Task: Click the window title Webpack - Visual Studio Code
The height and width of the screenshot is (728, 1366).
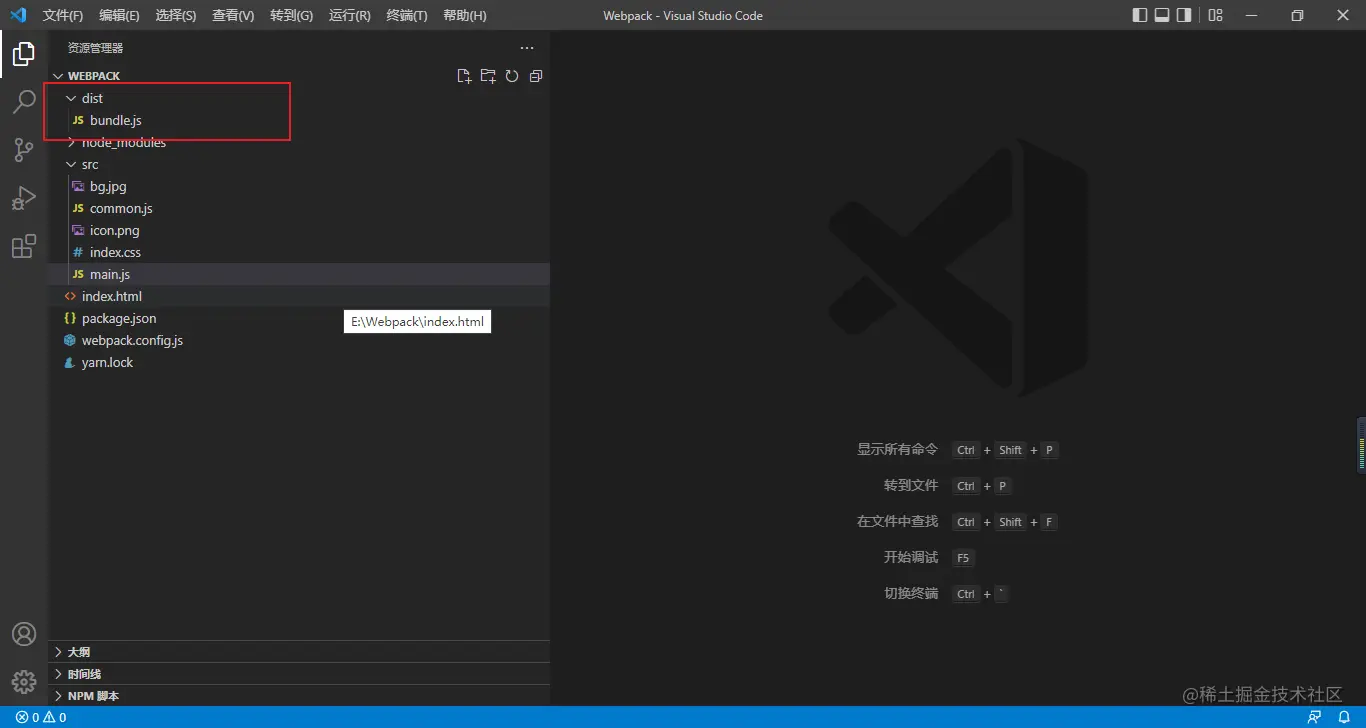Action: pos(683,16)
